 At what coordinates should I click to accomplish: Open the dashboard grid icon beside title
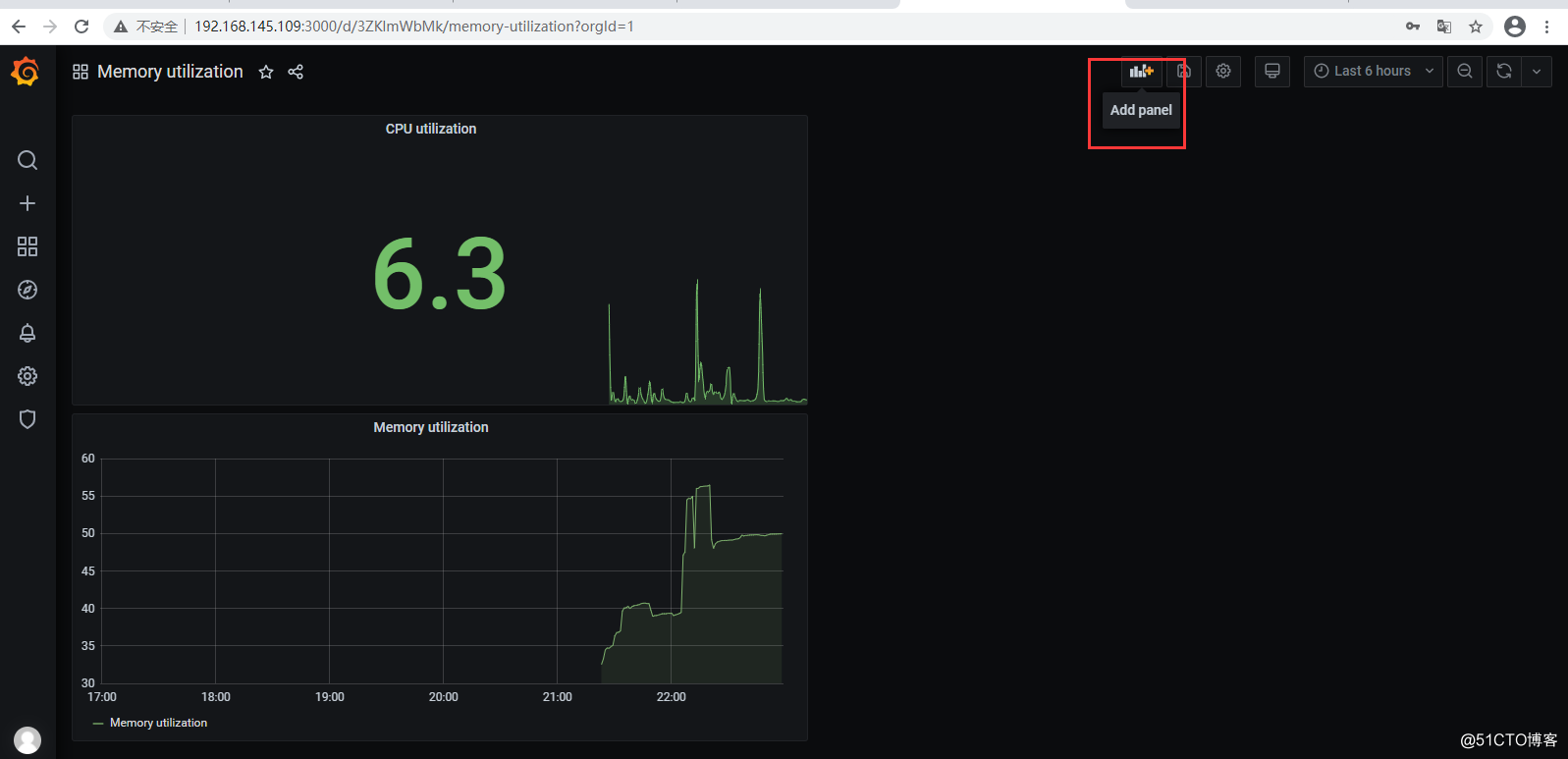click(x=81, y=72)
